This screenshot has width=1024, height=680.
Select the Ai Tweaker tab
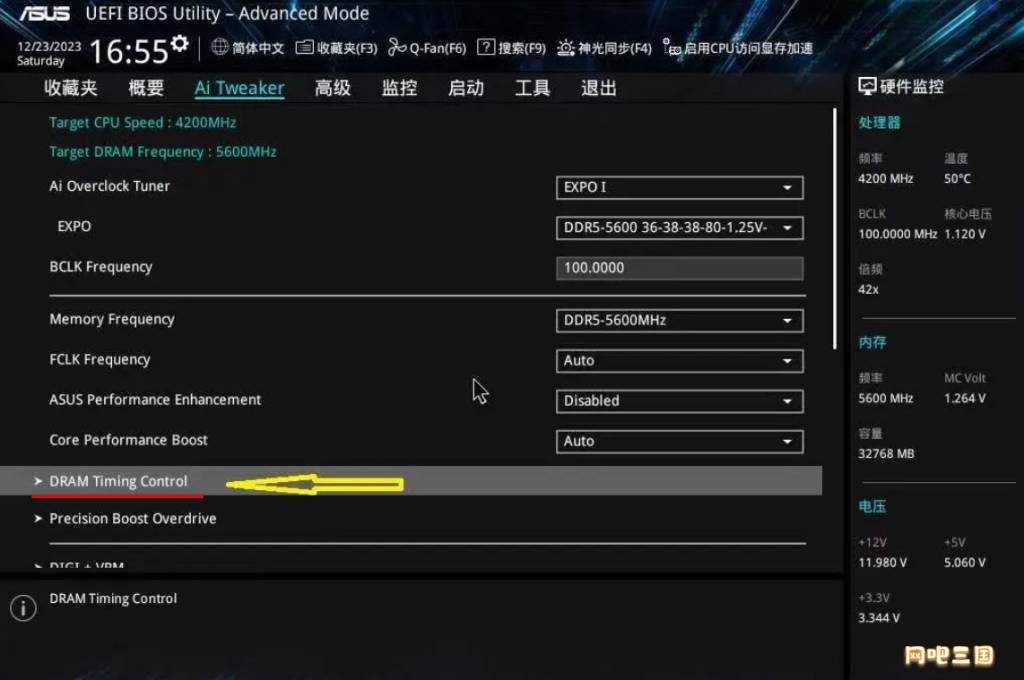pyautogui.click(x=239, y=88)
